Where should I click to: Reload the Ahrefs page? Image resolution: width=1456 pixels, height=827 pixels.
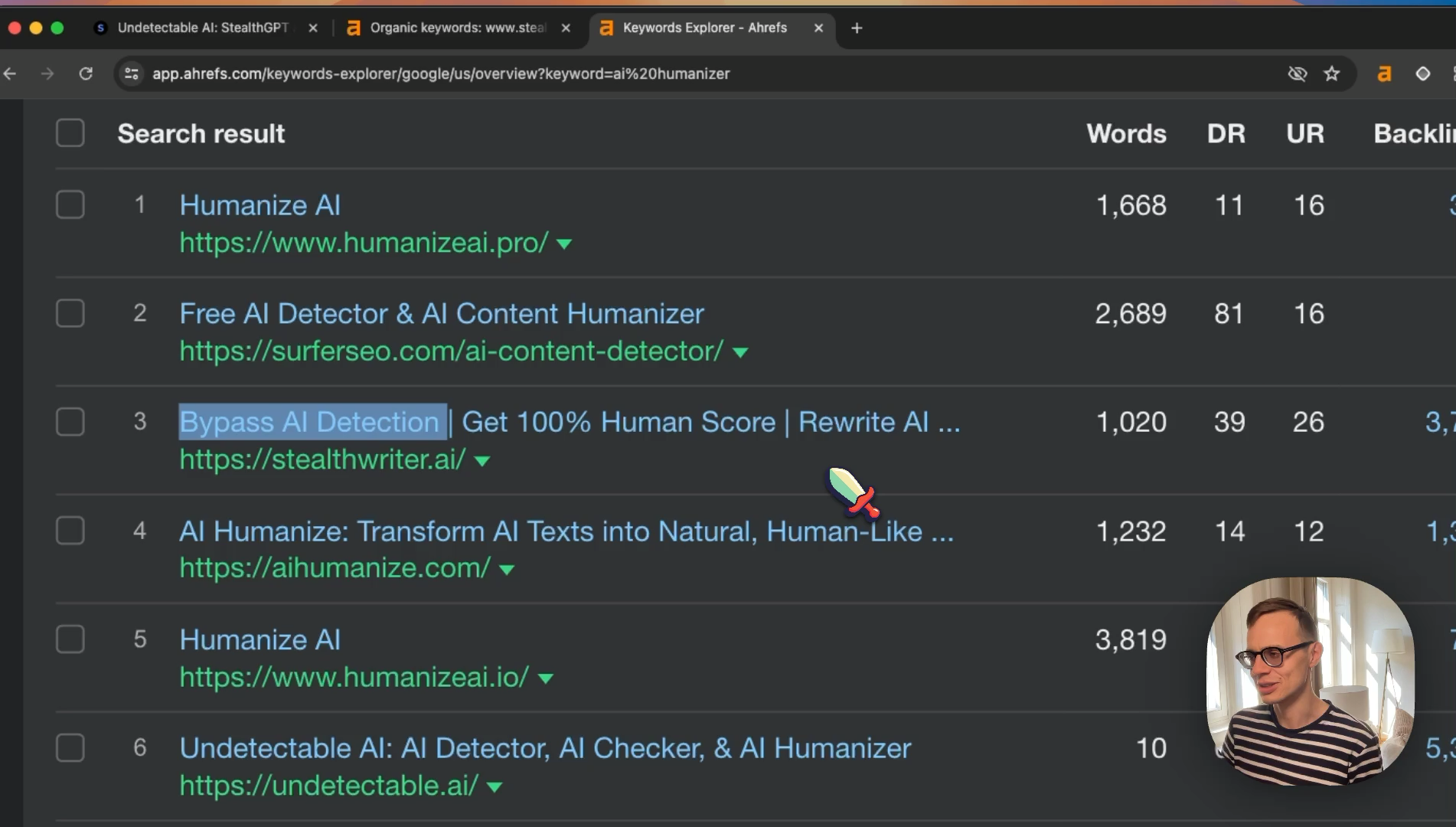tap(86, 74)
